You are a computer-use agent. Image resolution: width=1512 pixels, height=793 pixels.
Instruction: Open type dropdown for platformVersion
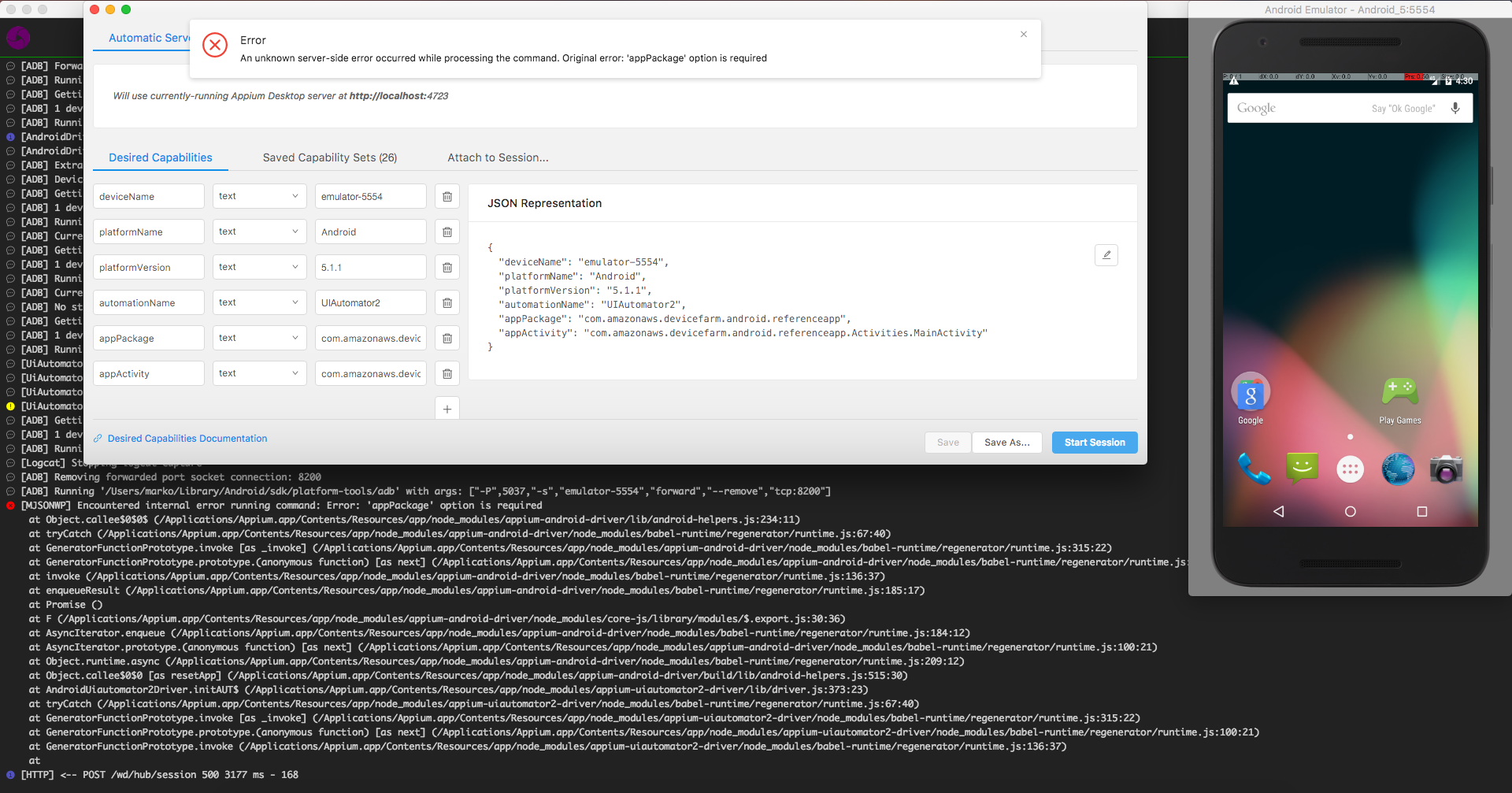tap(259, 267)
